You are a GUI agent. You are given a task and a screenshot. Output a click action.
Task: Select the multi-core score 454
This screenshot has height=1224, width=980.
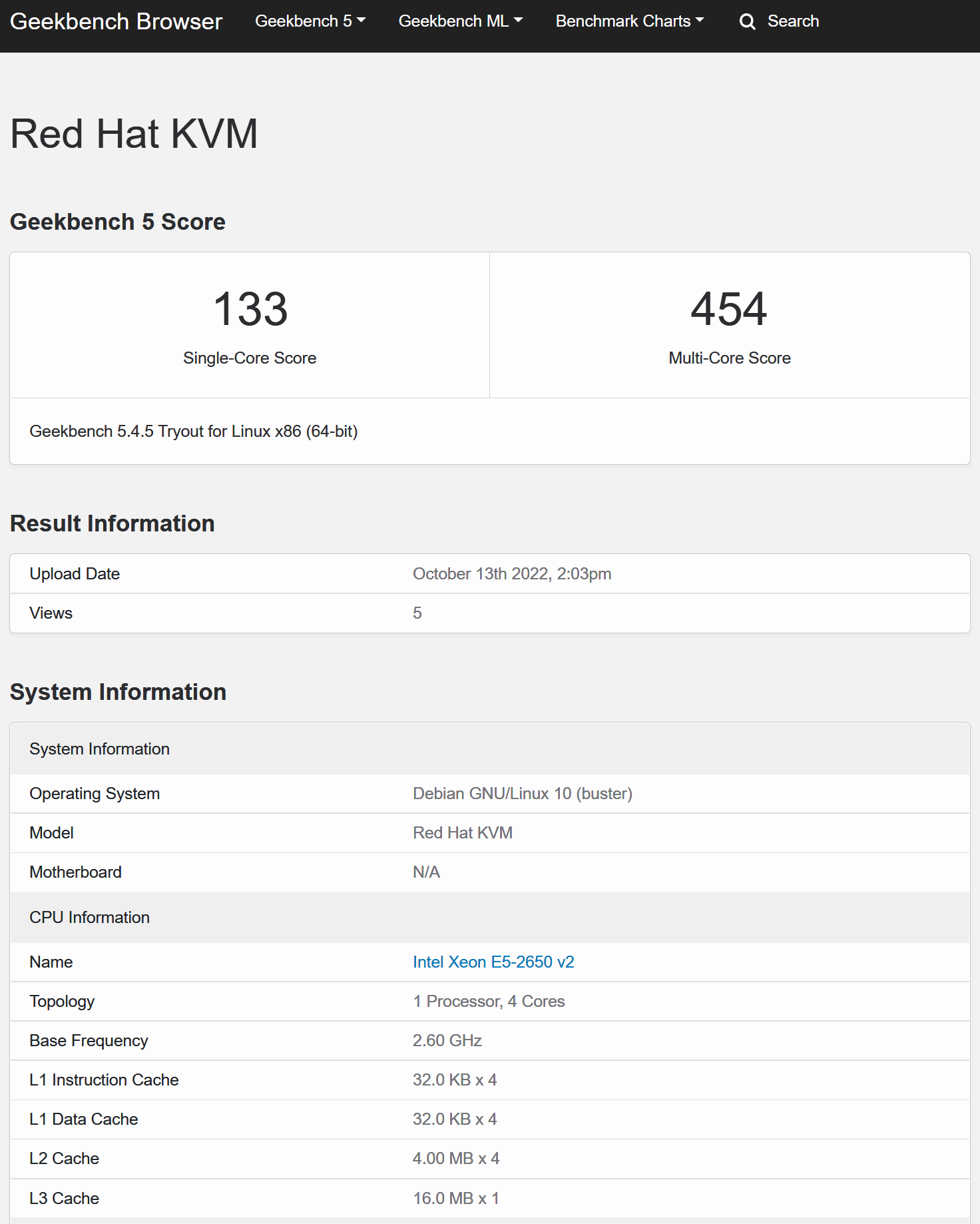click(729, 309)
